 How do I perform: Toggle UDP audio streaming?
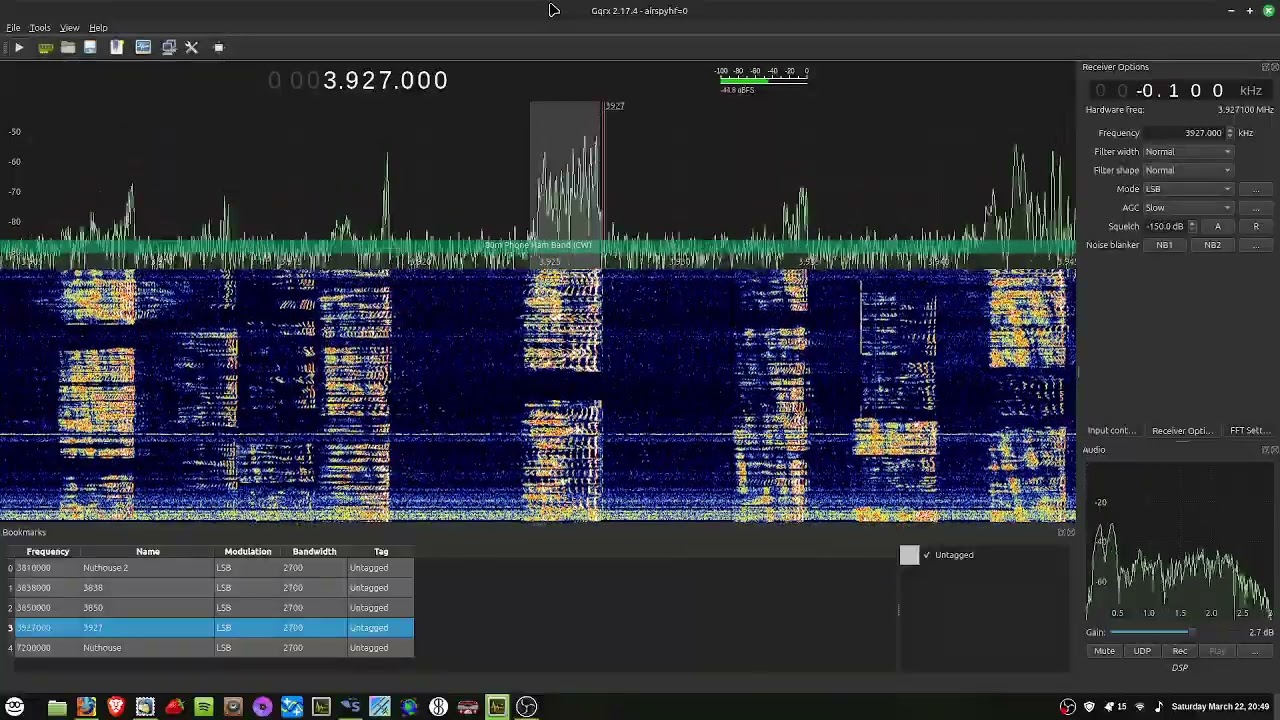click(1142, 651)
